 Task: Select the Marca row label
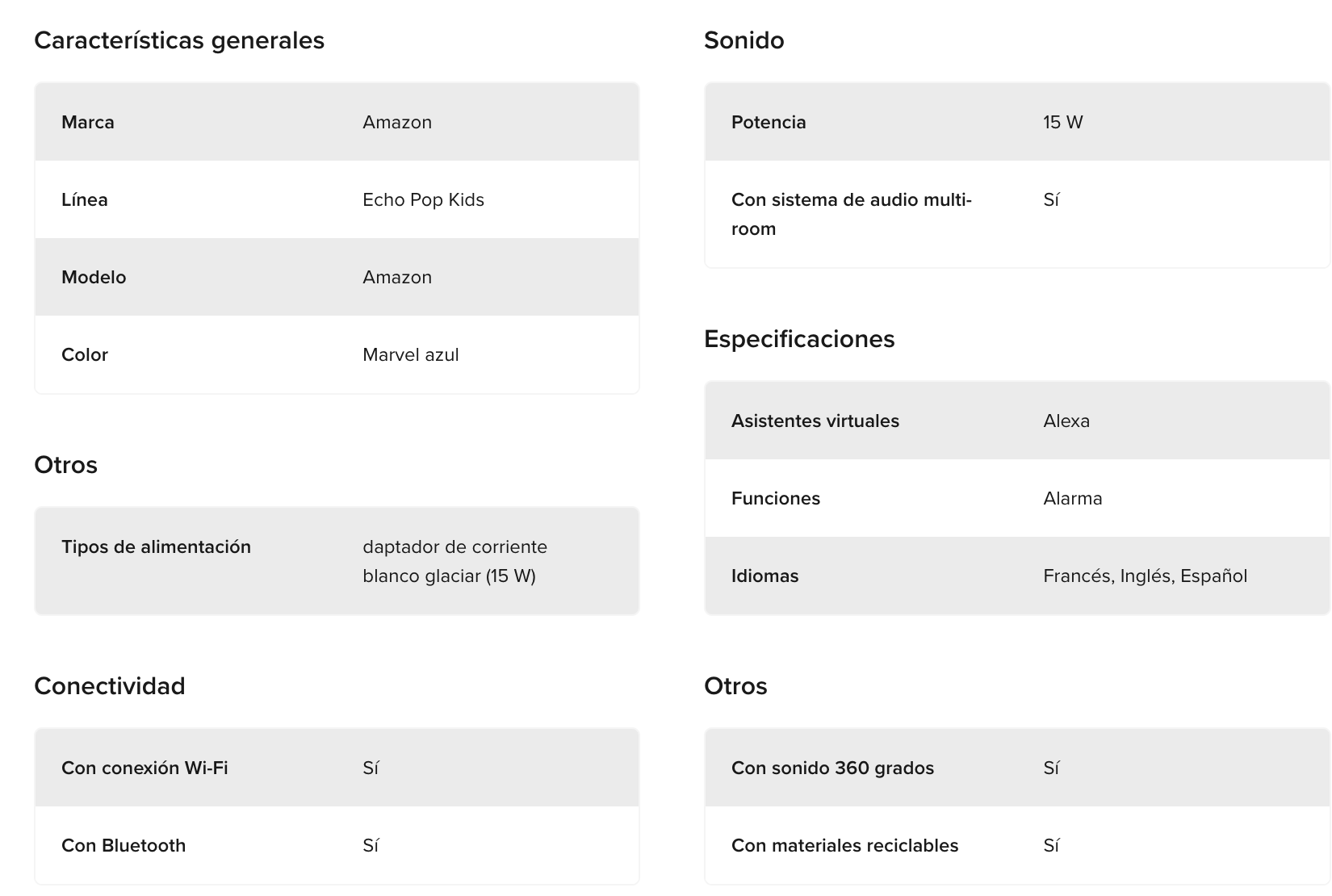(x=87, y=122)
